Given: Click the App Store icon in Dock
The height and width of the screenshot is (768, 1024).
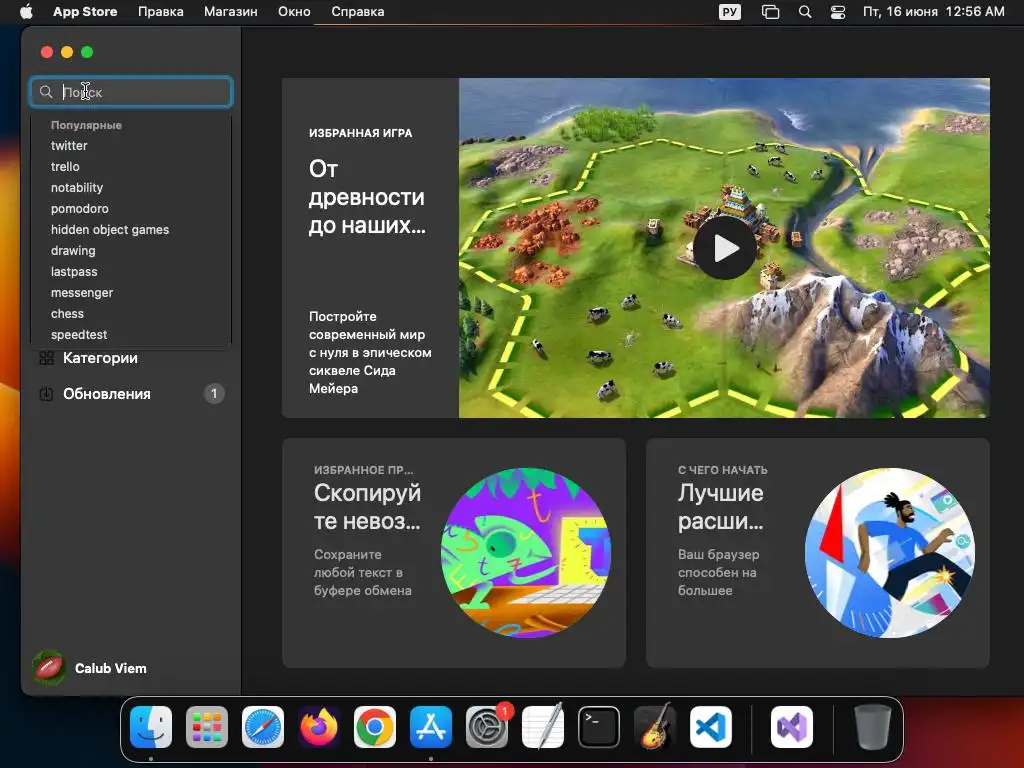Looking at the screenshot, I should (x=431, y=727).
